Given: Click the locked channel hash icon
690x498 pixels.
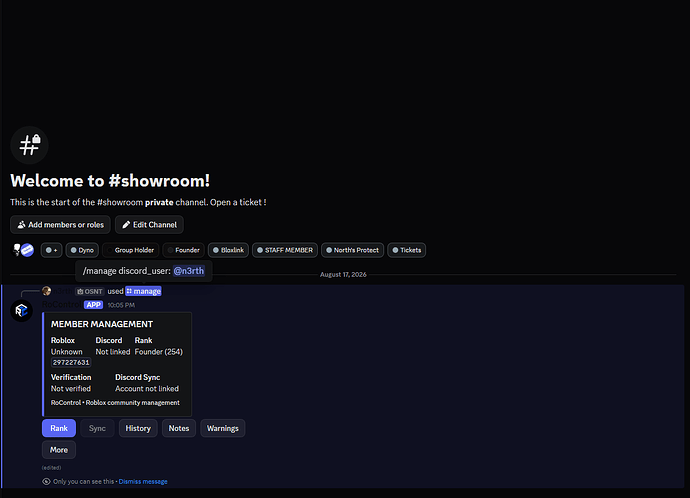Looking at the screenshot, I should point(29,145).
